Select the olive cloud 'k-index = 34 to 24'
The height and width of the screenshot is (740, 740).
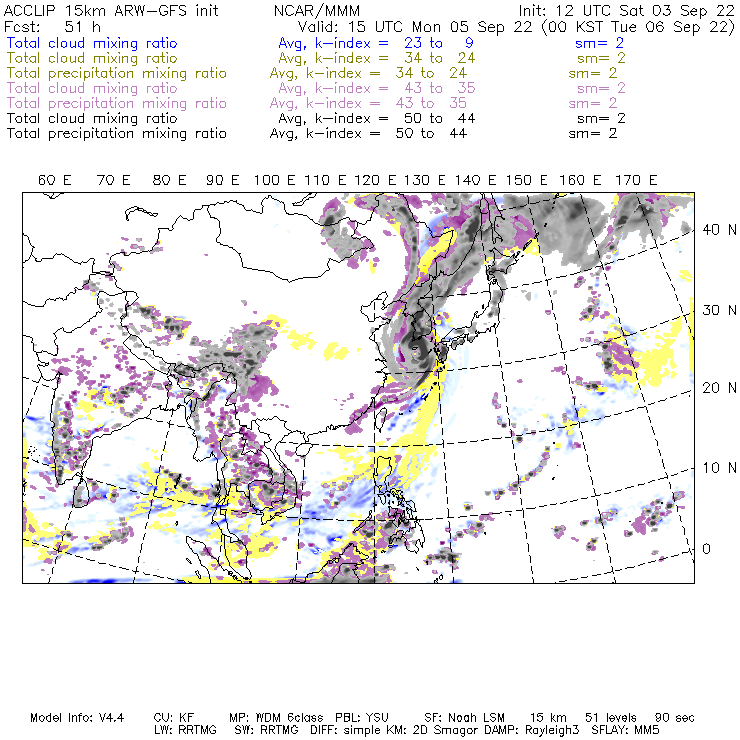pyautogui.click(x=395, y=59)
